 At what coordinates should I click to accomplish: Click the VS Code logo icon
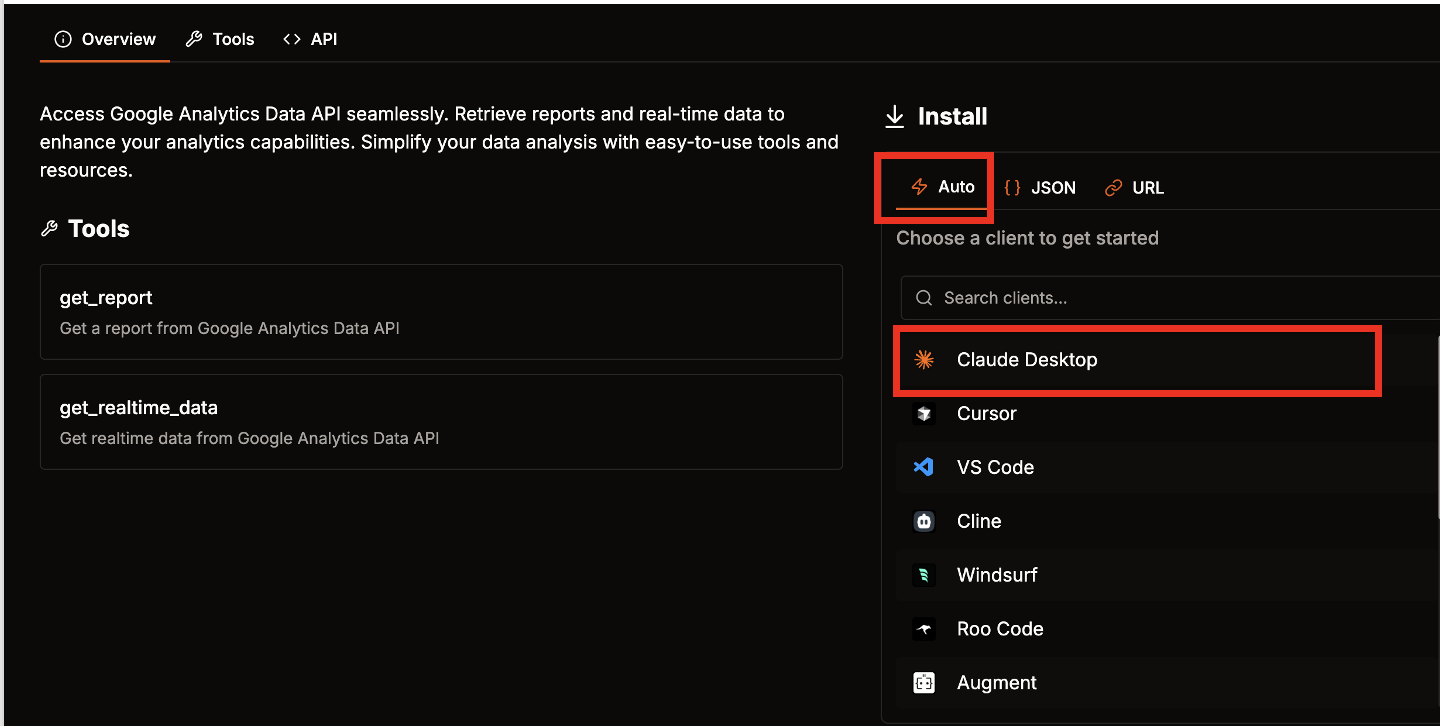(924, 467)
